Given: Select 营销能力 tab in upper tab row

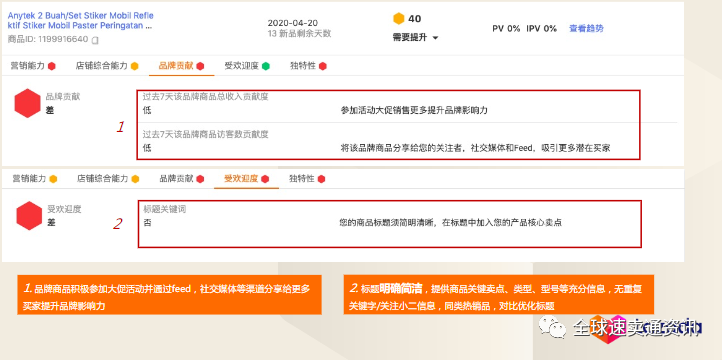Looking at the screenshot, I should [x=33, y=66].
